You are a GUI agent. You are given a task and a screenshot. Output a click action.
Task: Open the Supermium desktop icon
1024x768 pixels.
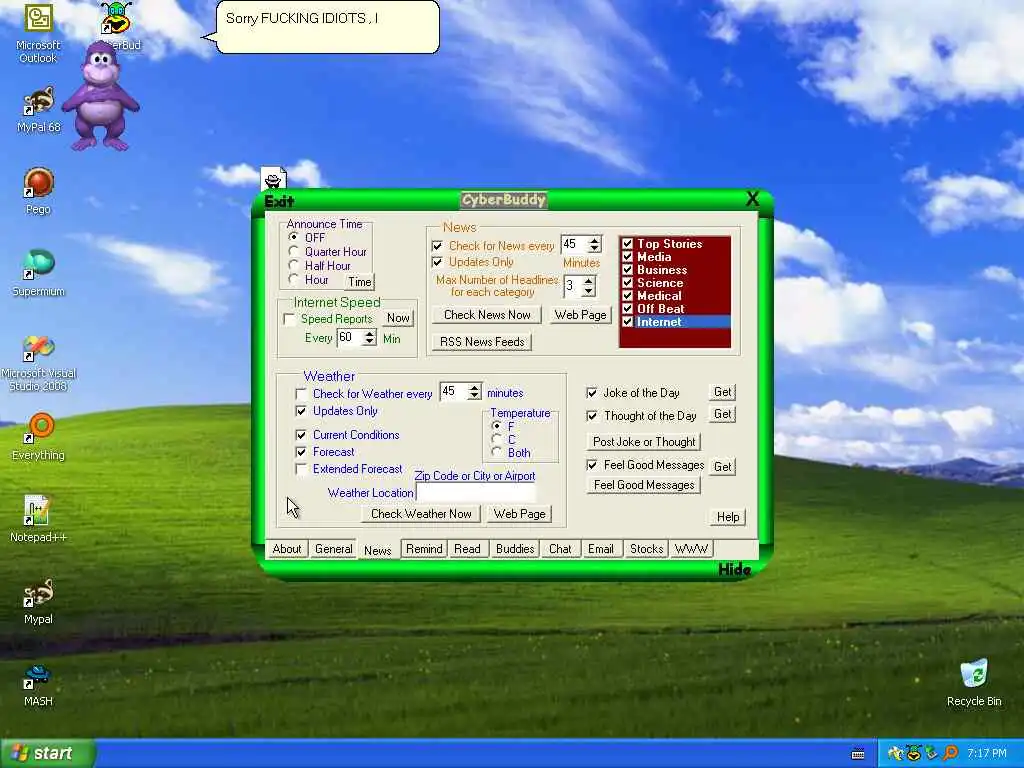38,273
